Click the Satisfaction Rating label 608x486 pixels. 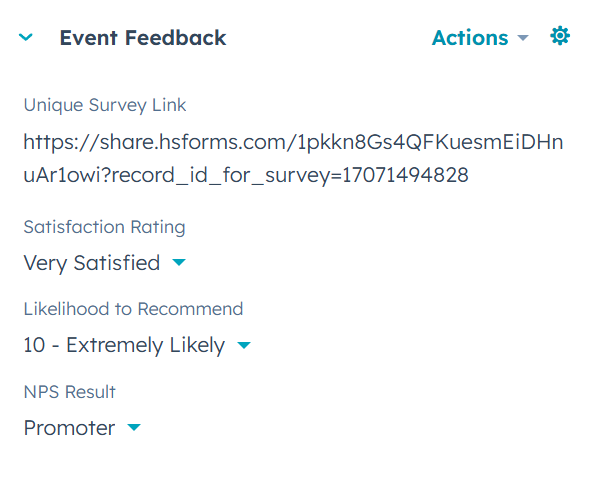(104, 227)
